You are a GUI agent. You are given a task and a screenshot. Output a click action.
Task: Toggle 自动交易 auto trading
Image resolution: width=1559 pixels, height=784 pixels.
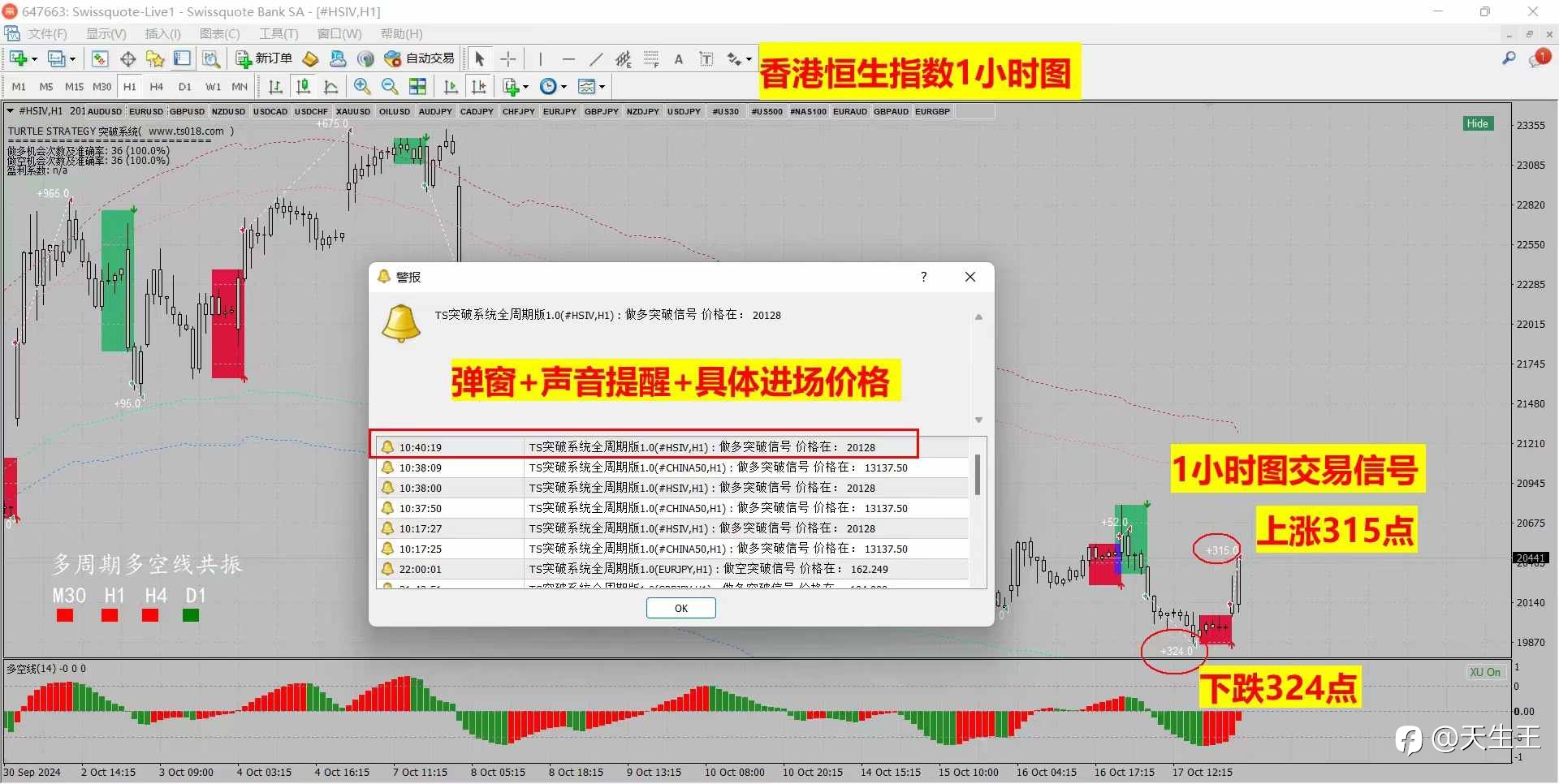click(419, 58)
